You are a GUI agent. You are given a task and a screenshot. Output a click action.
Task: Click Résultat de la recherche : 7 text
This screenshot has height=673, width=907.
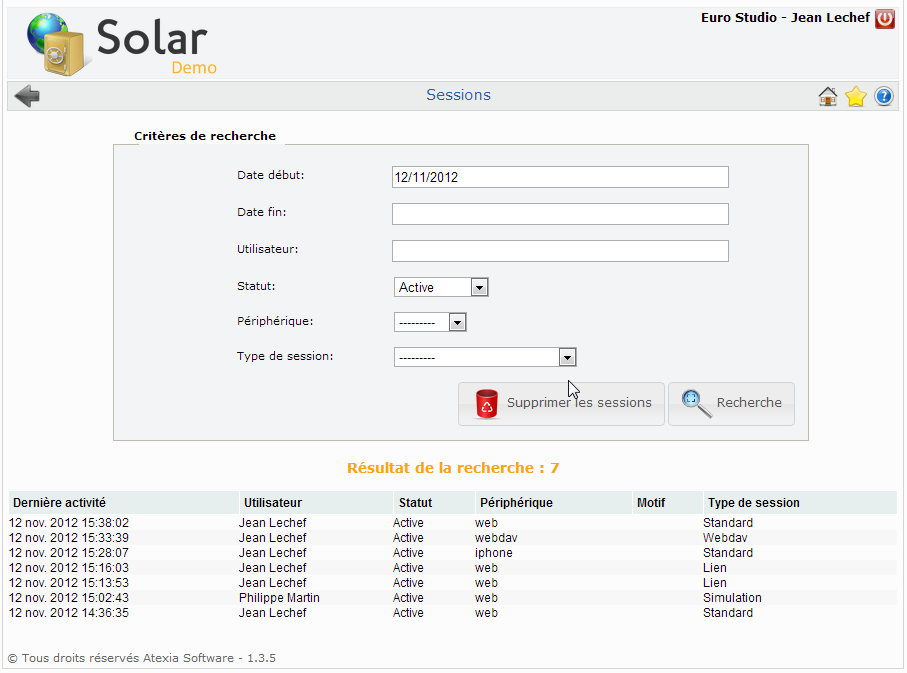pyautogui.click(x=453, y=468)
